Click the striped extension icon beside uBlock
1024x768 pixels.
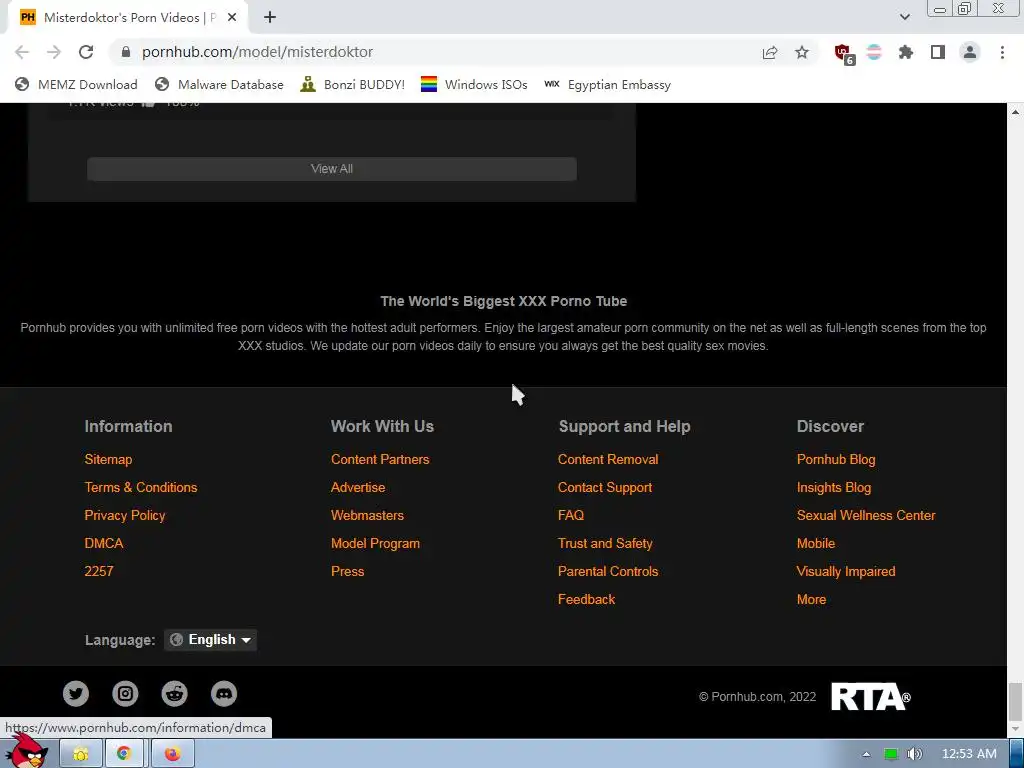[x=874, y=52]
